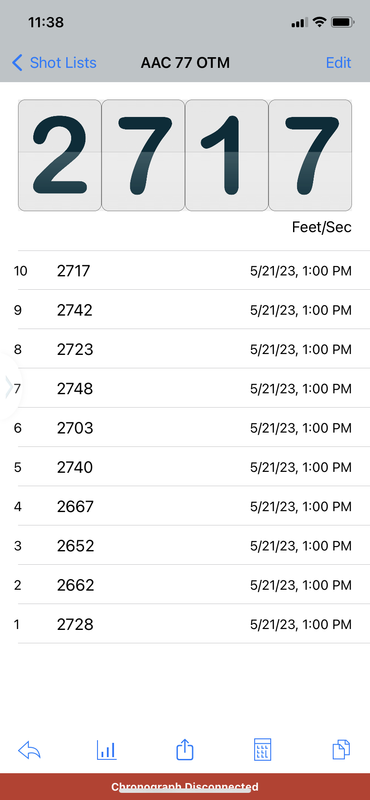Expand the side drawer chevron handle
The image size is (370, 800).
[9, 387]
